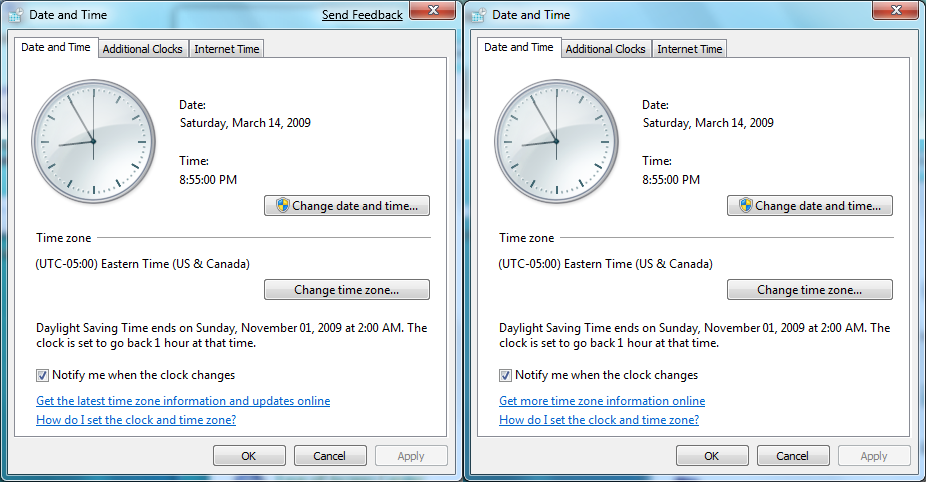Click the analog clock face in left window
Image resolution: width=926 pixels, height=482 pixels.
pyautogui.click(x=93, y=142)
